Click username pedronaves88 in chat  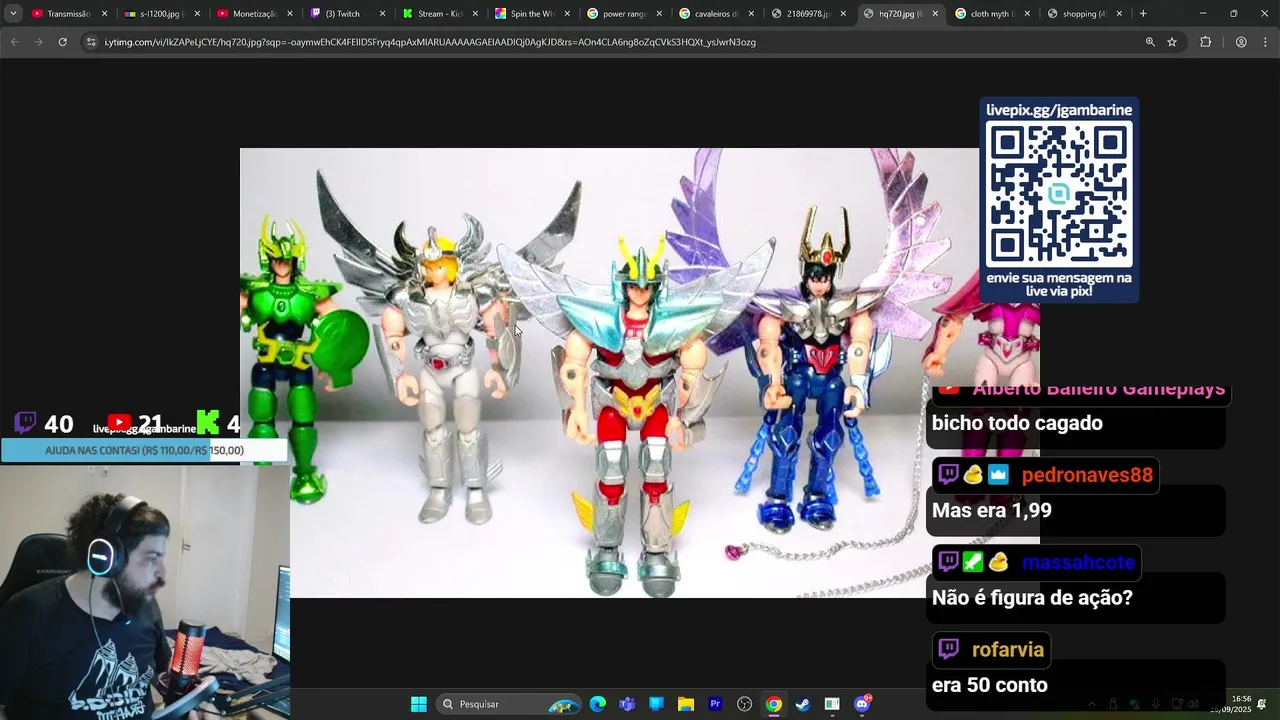pos(1087,475)
